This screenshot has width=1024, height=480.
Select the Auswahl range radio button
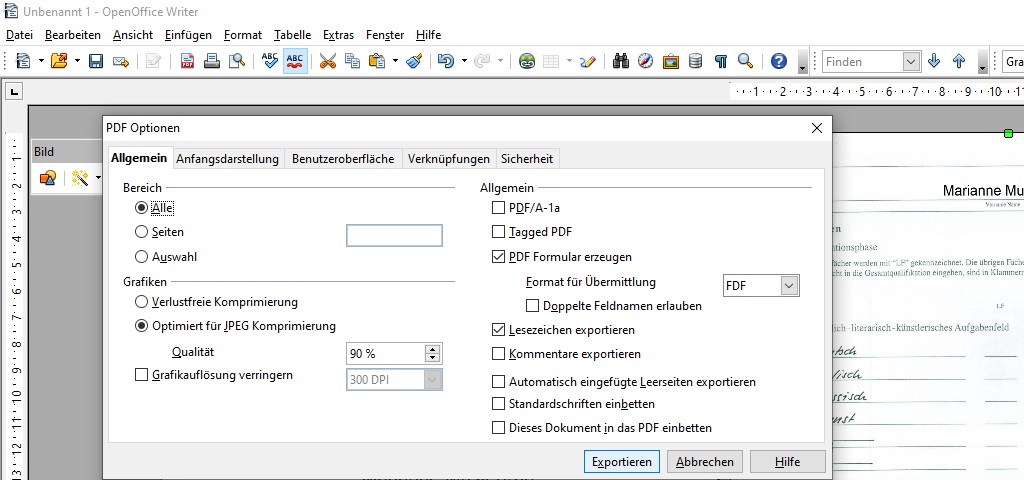tap(141, 257)
